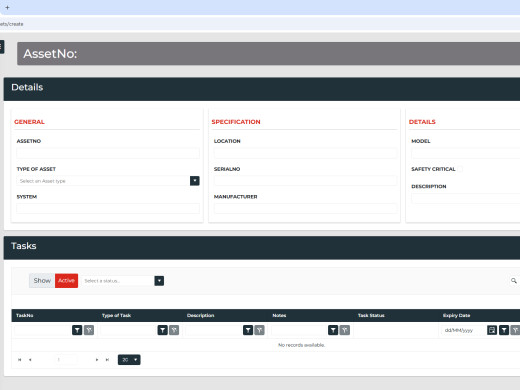This screenshot has height=390, width=520.
Task: Go to the previous page of tasks
Action: pos(30,360)
